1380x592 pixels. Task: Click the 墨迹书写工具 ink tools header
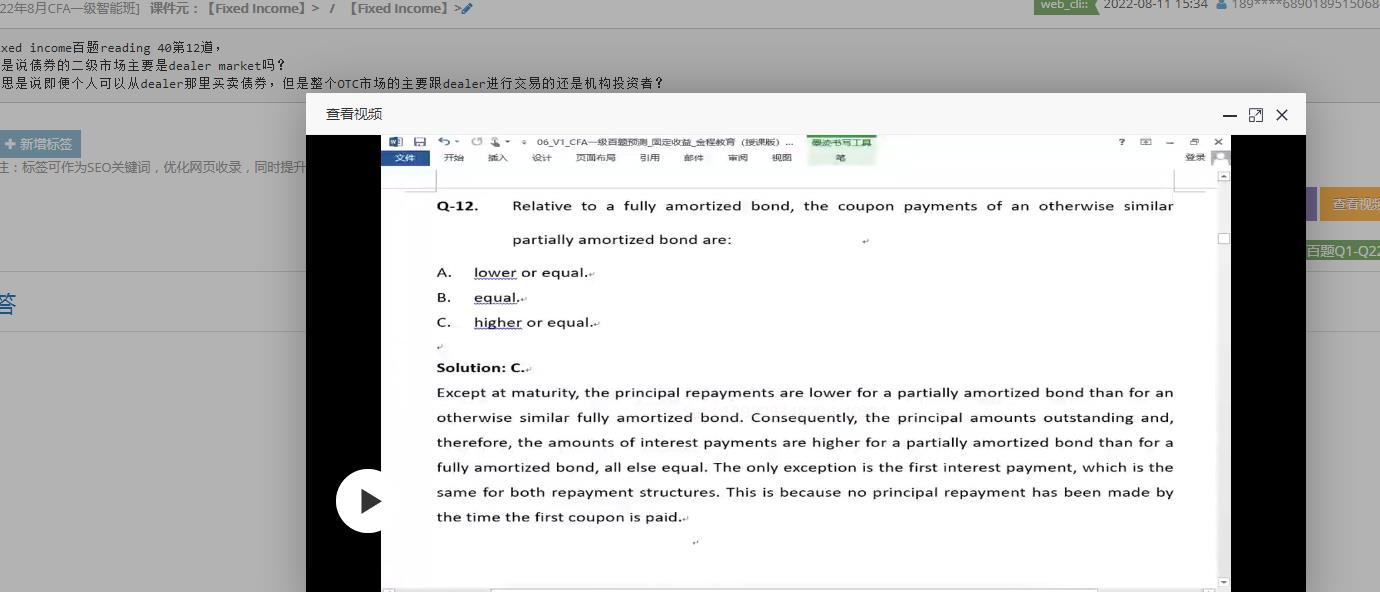tap(841, 143)
